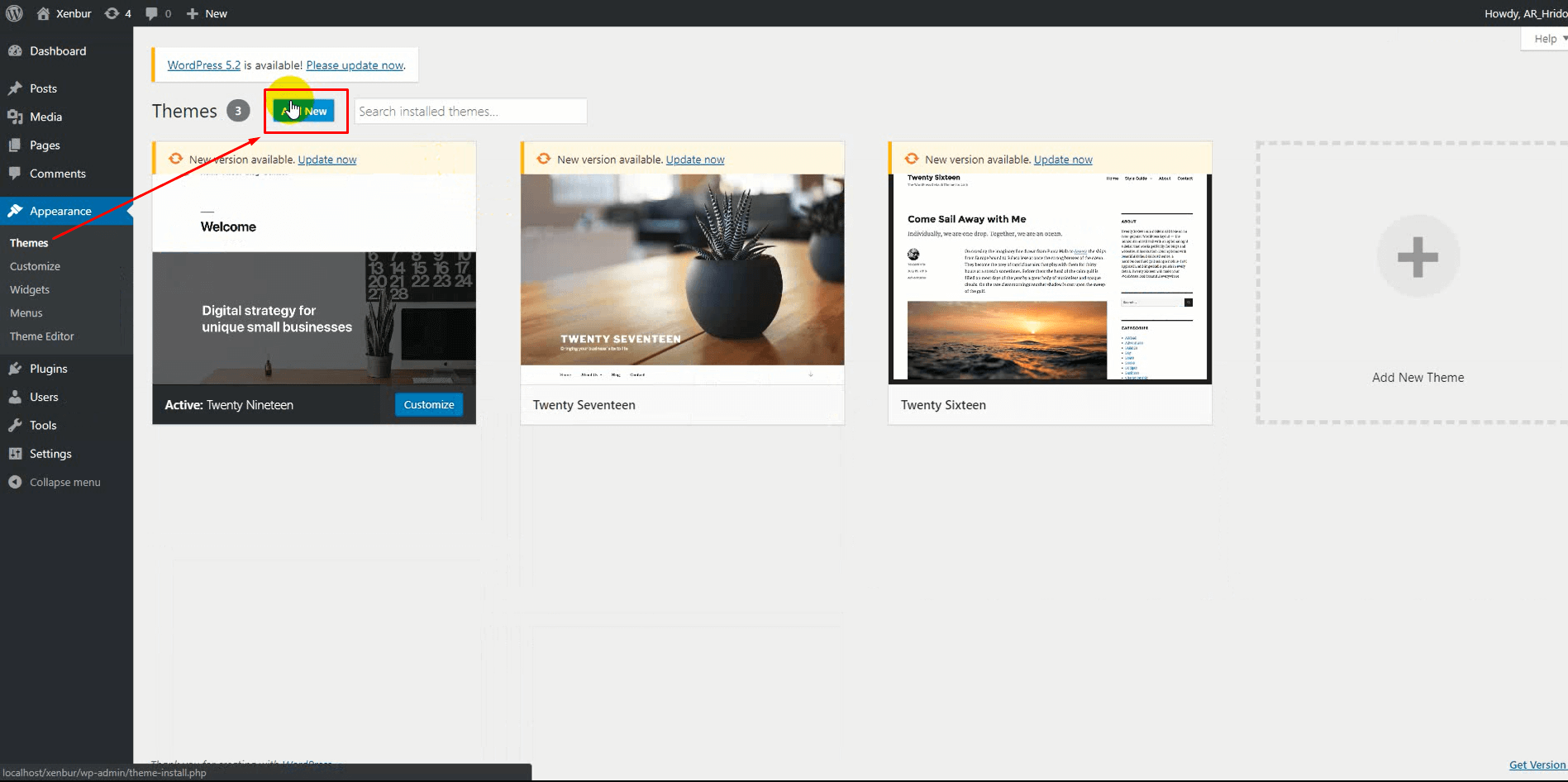Select Theme Editor in Appearance submenu

41,336
